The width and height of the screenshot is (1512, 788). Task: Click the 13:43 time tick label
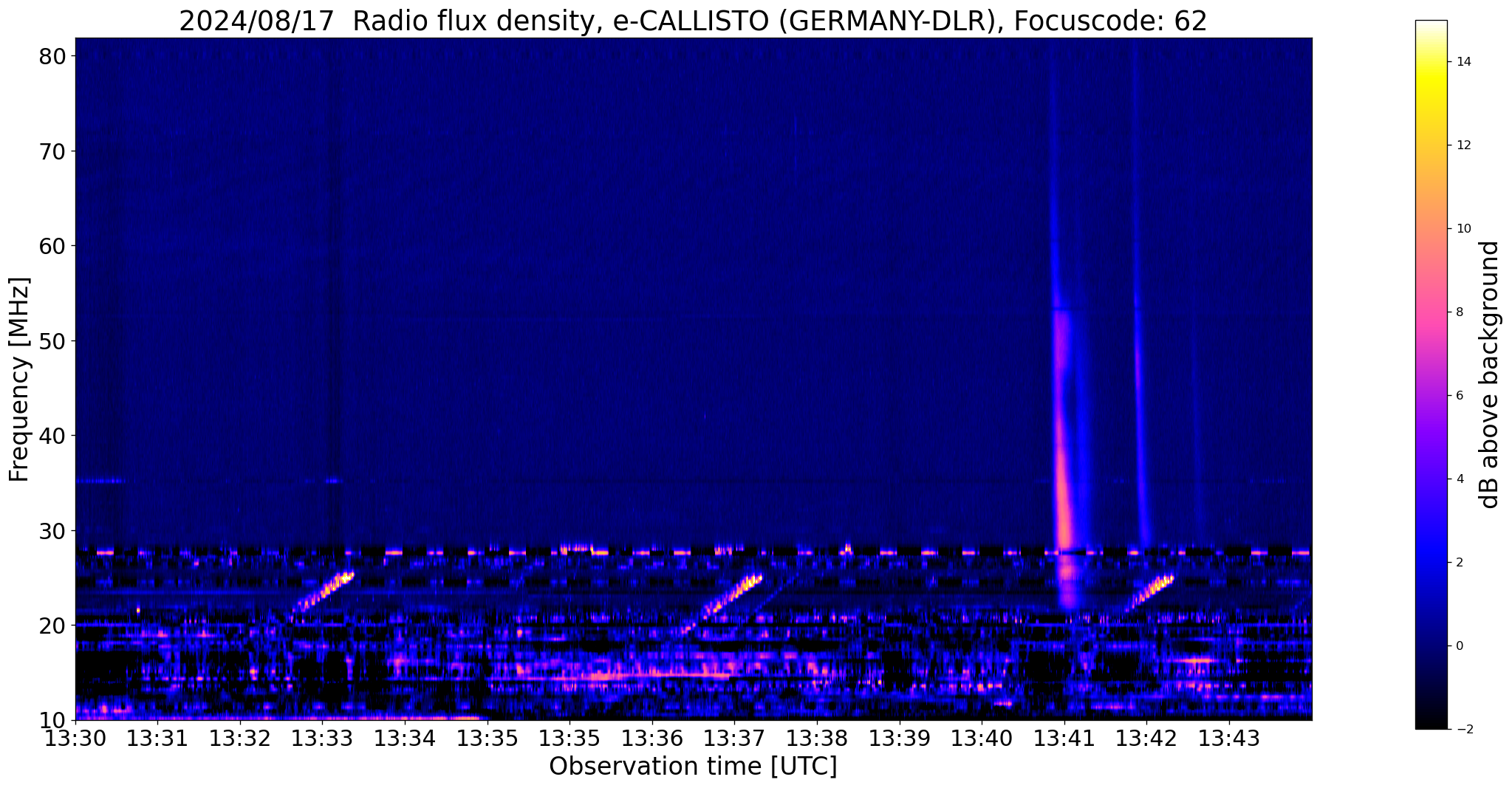pos(1229,738)
